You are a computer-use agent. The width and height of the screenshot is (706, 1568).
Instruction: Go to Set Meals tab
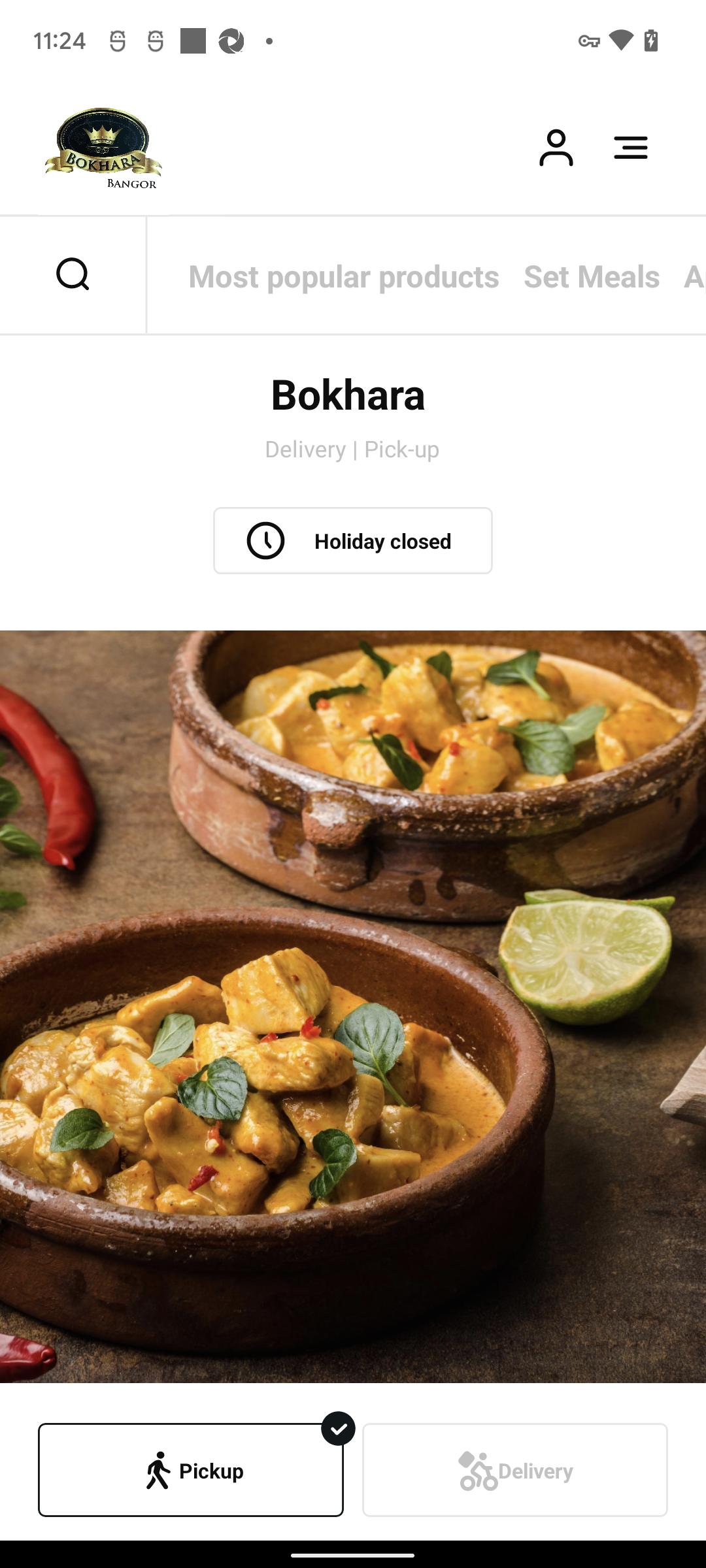(592, 276)
